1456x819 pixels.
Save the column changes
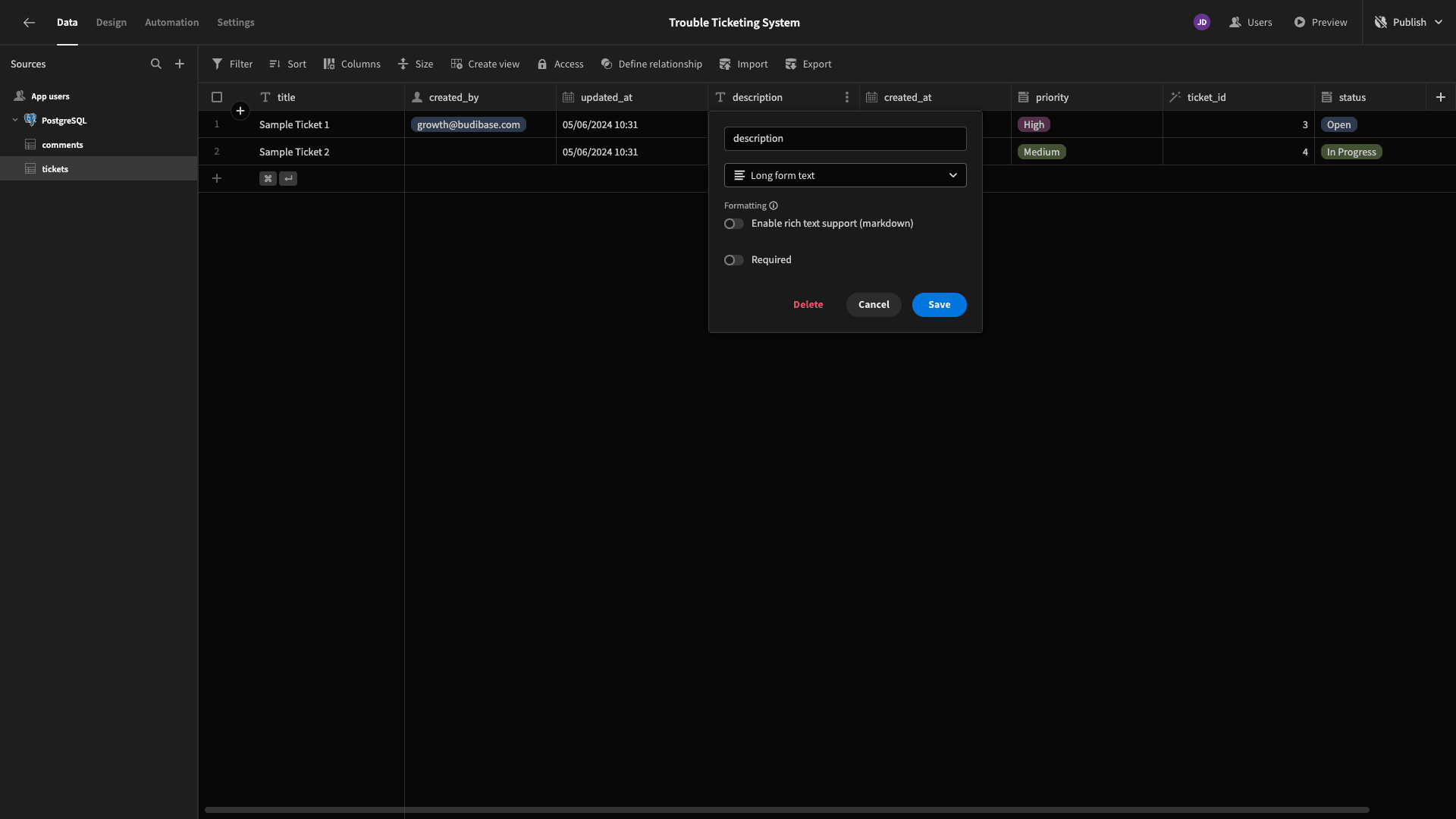click(940, 305)
